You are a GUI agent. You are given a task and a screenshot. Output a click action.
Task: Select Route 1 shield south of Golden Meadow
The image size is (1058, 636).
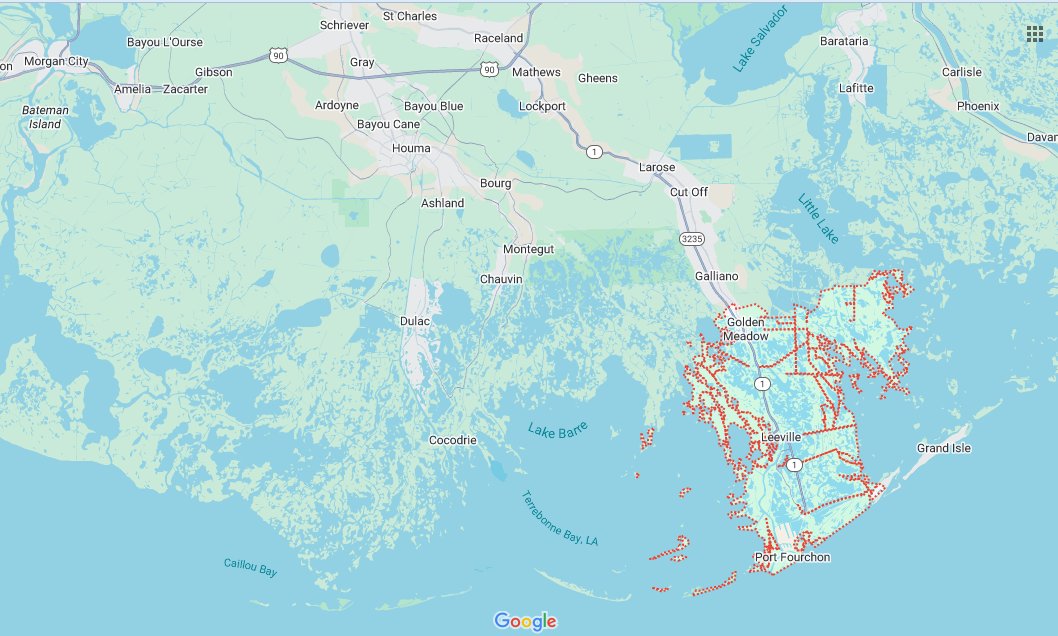click(763, 384)
